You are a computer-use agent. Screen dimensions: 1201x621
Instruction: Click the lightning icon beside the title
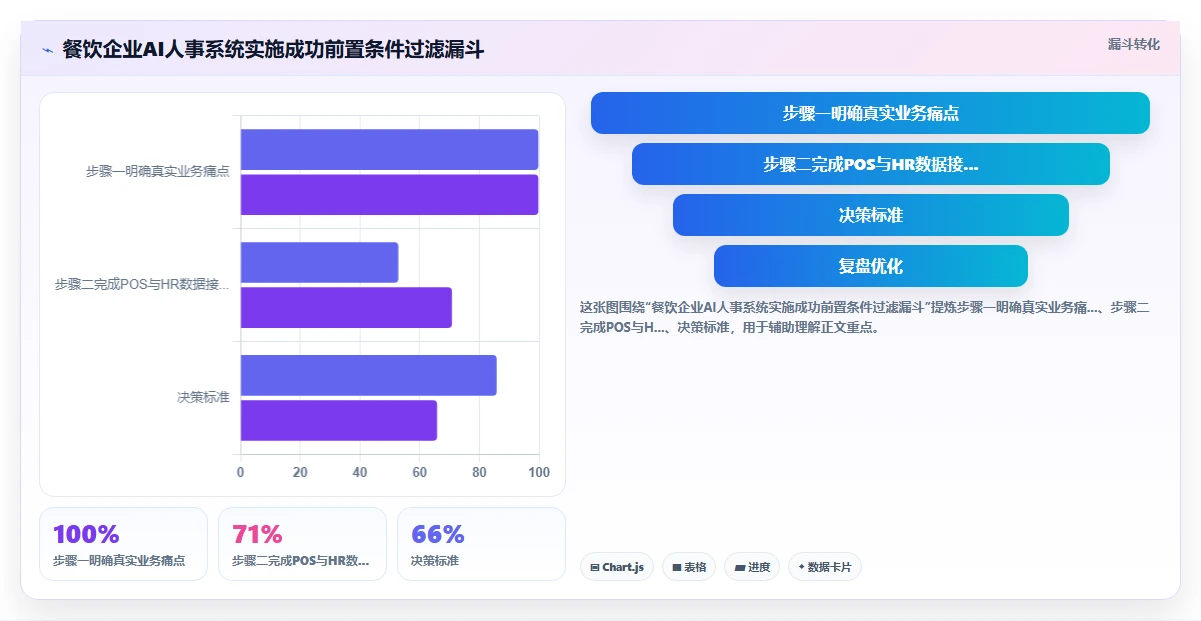click(x=47, y=49)
